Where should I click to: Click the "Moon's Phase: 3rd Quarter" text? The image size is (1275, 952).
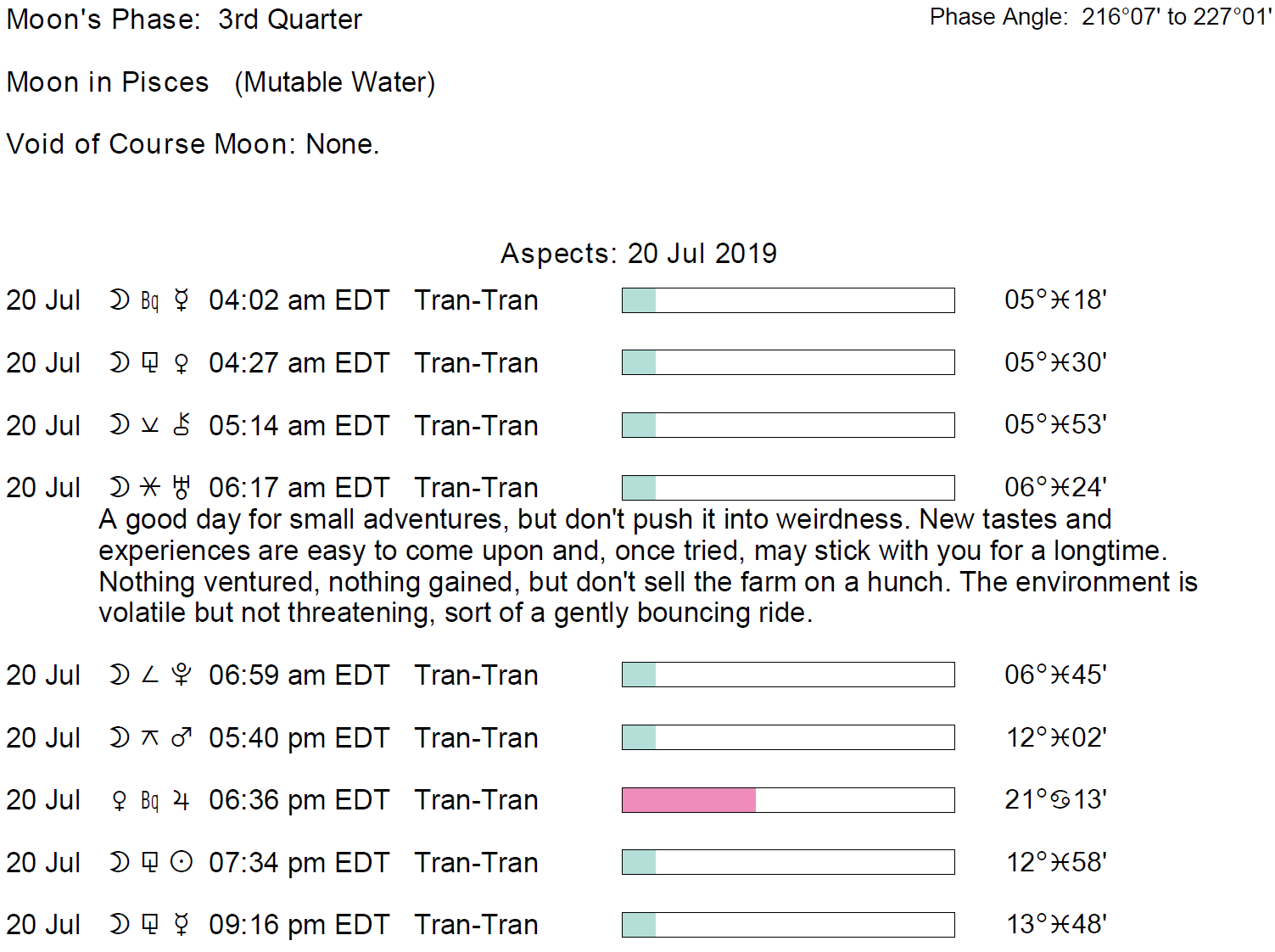click(184, 20)
